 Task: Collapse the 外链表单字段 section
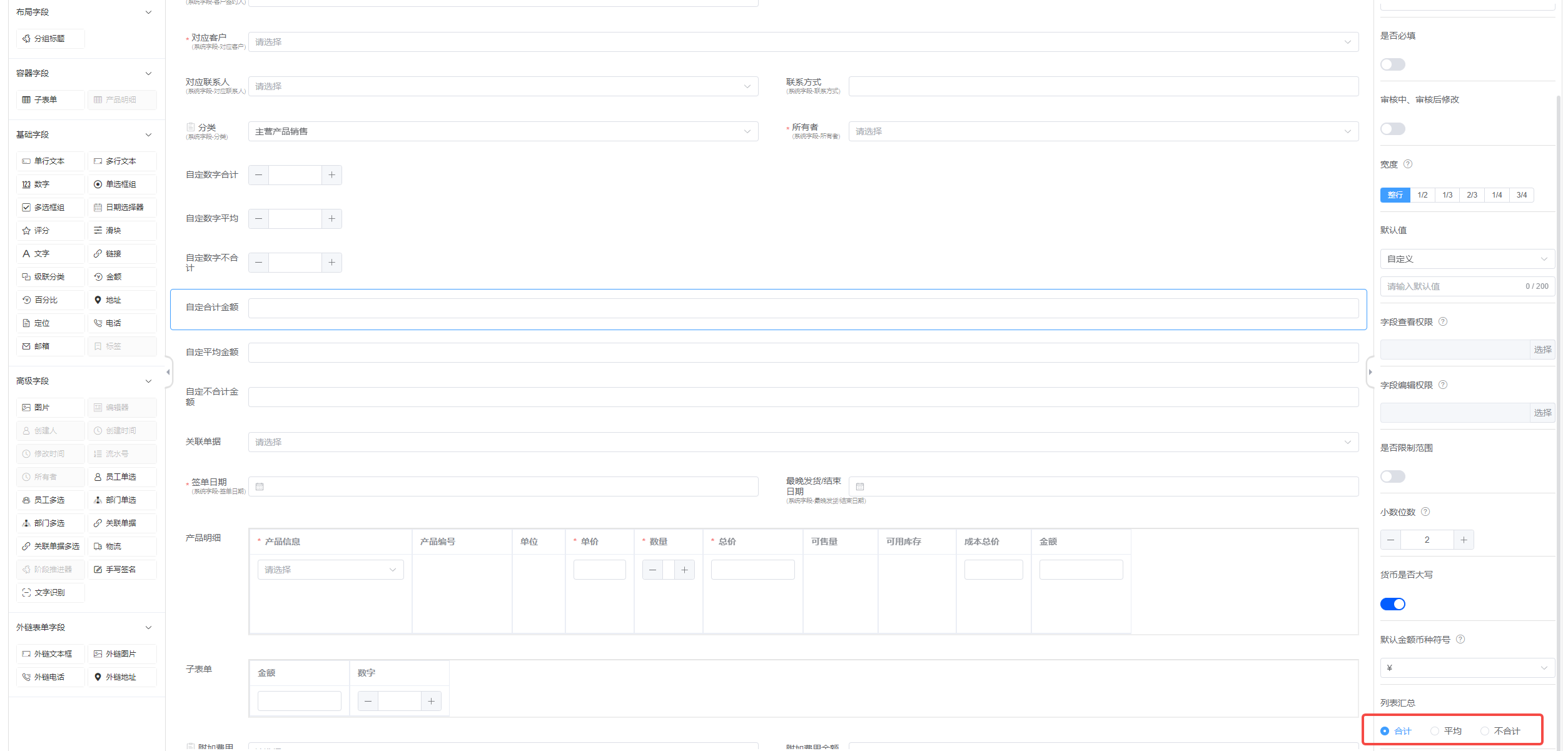coord(148,628)
